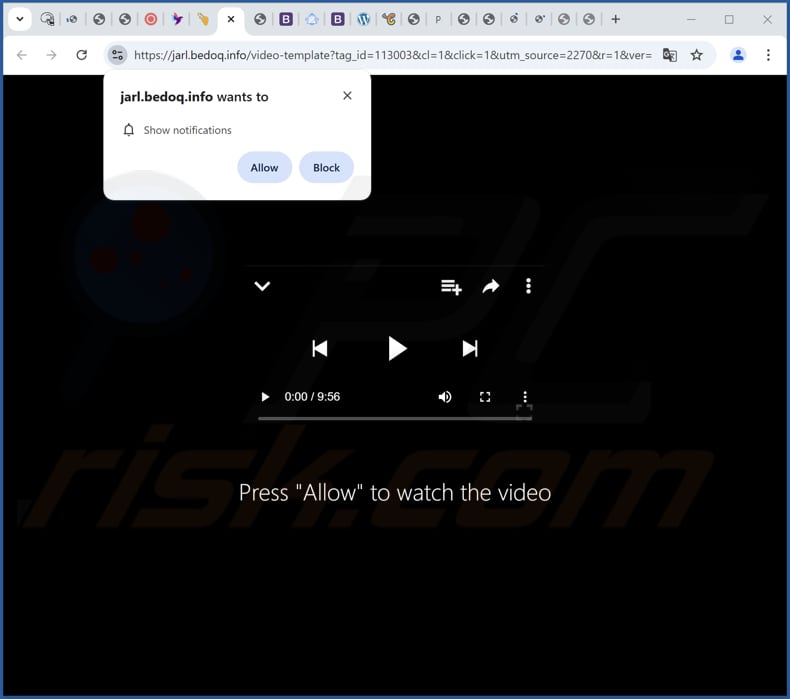Open the lower player three-dot menu
The width and height of the screenshot is (790, 699).
525,397
